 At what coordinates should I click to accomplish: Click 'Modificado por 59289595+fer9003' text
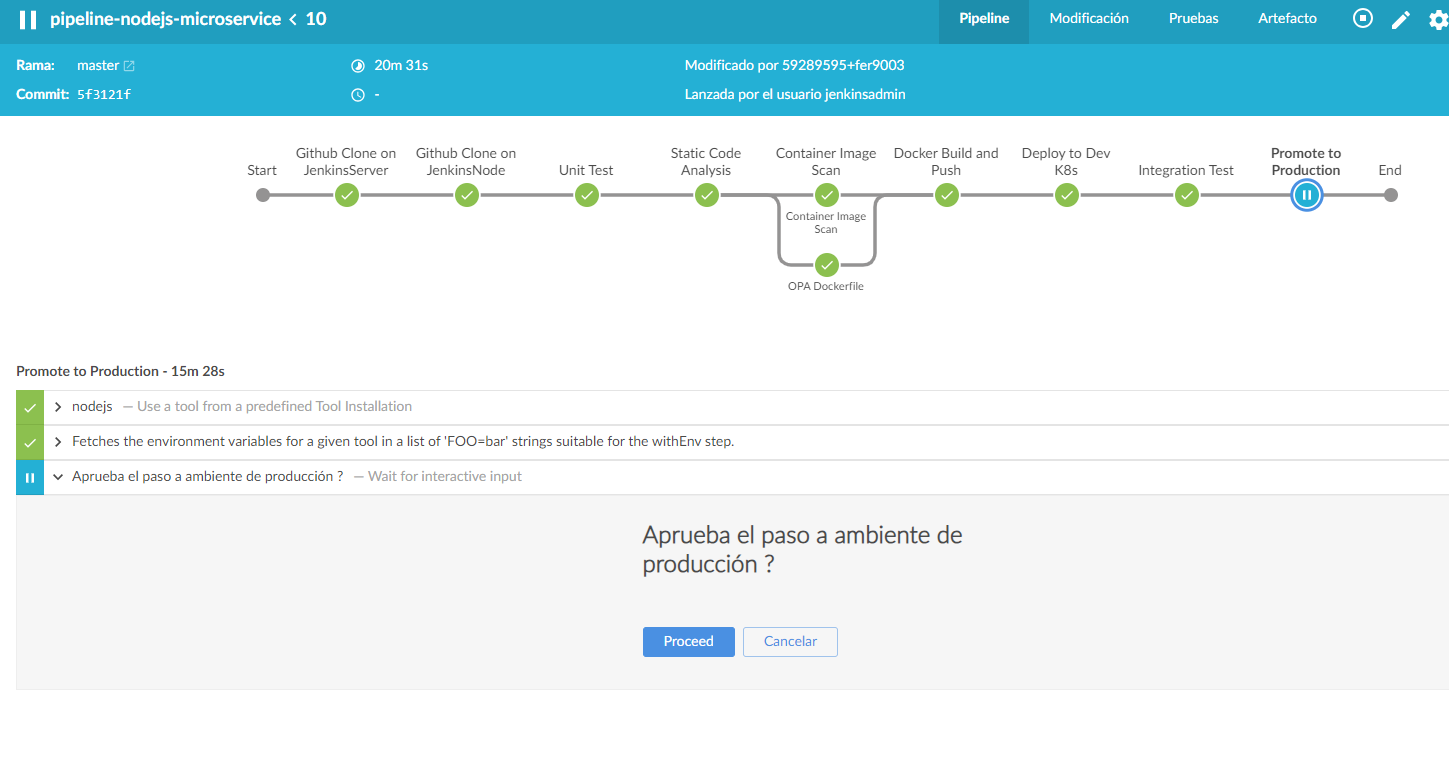pos(794,66)
